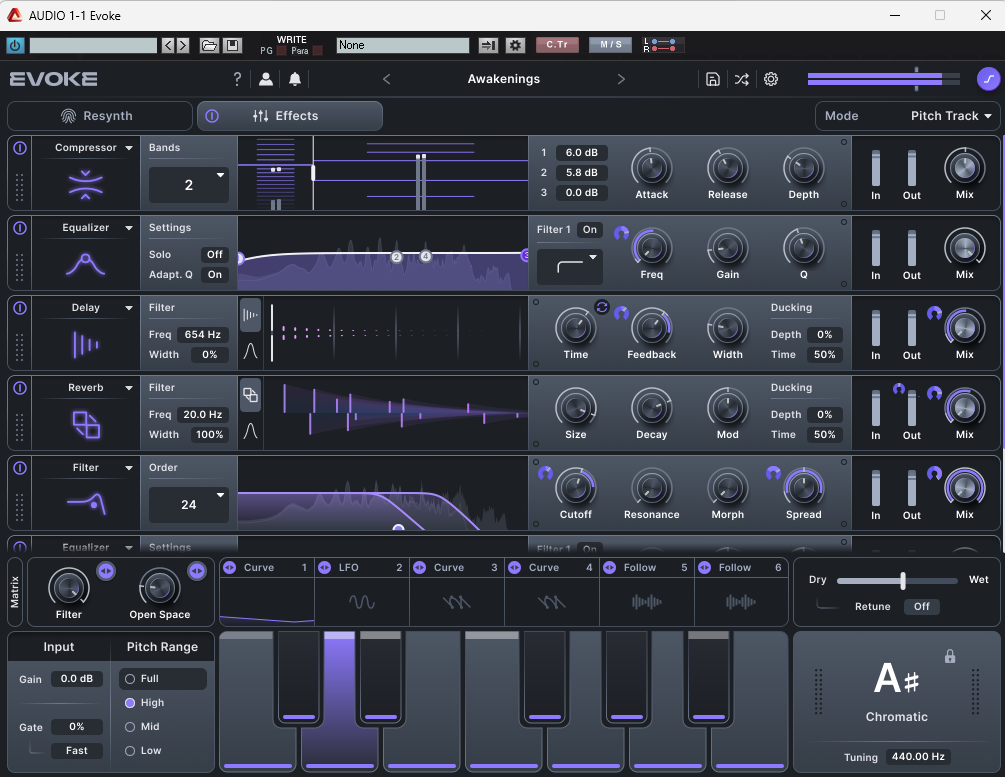This screenshot has height=777, width=1005.
Task: Open the Mode Pitch Track dropdown
Action: click(x=908, y=116)
